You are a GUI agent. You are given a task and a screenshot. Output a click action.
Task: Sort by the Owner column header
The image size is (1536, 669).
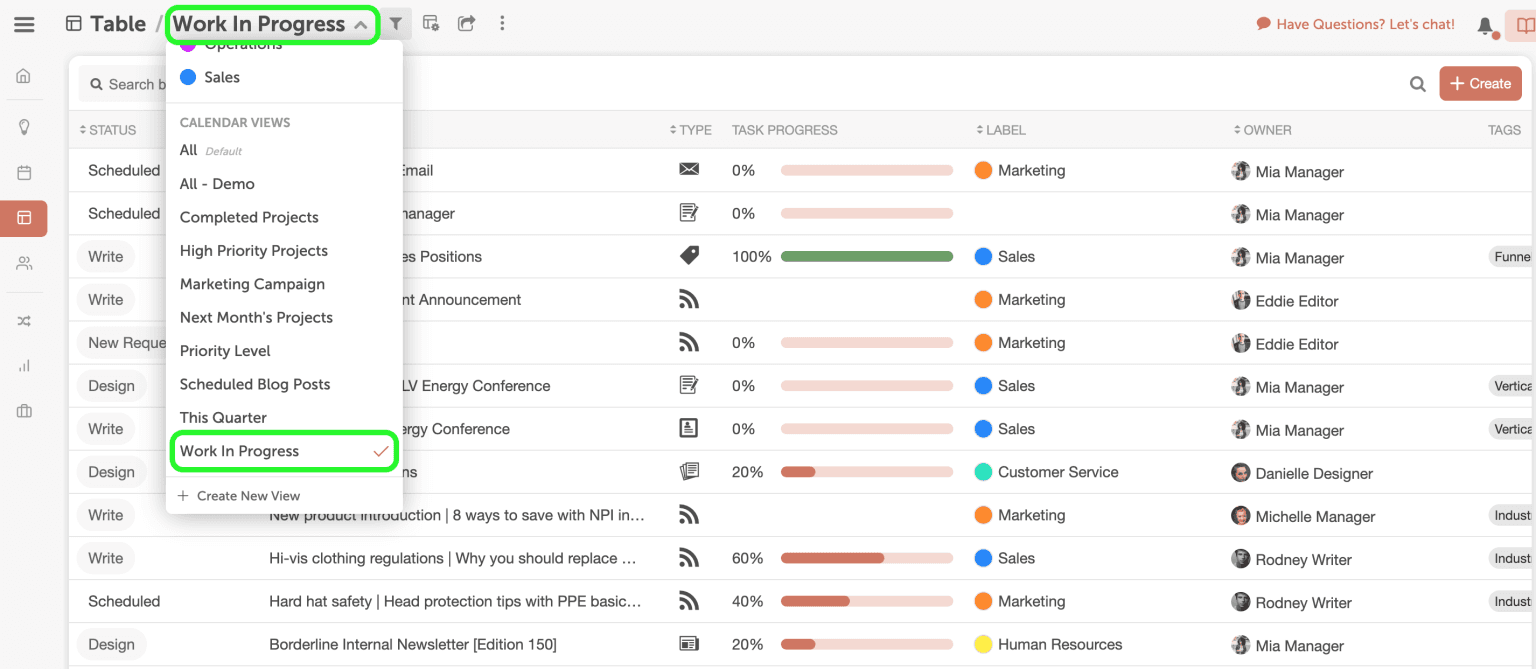point(1262,130)
